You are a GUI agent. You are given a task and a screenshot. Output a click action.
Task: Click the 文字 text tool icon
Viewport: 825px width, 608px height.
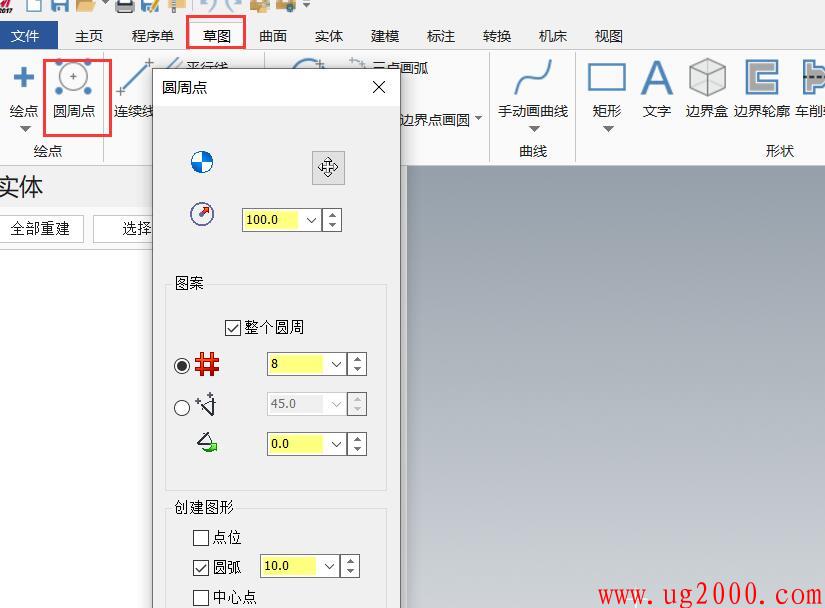point(656,80)
